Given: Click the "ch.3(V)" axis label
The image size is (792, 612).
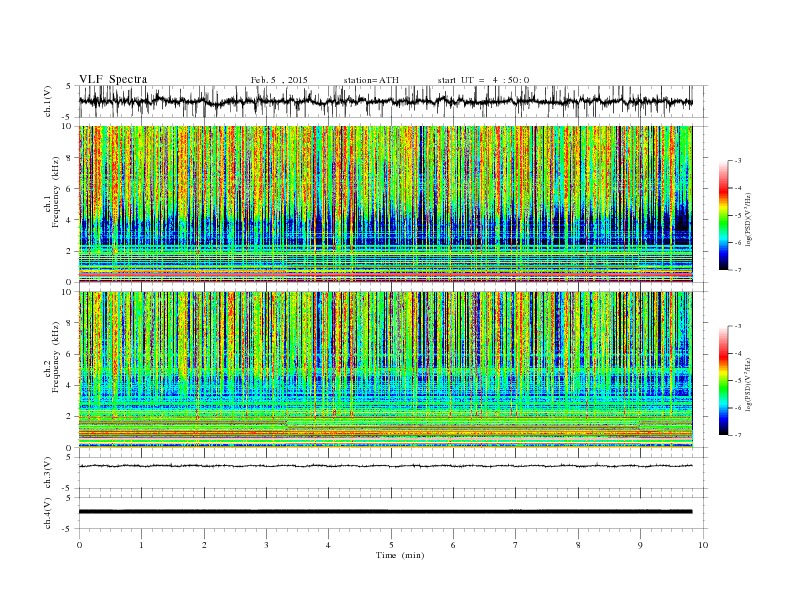Looking at the screenshot, I should (48, 473).
